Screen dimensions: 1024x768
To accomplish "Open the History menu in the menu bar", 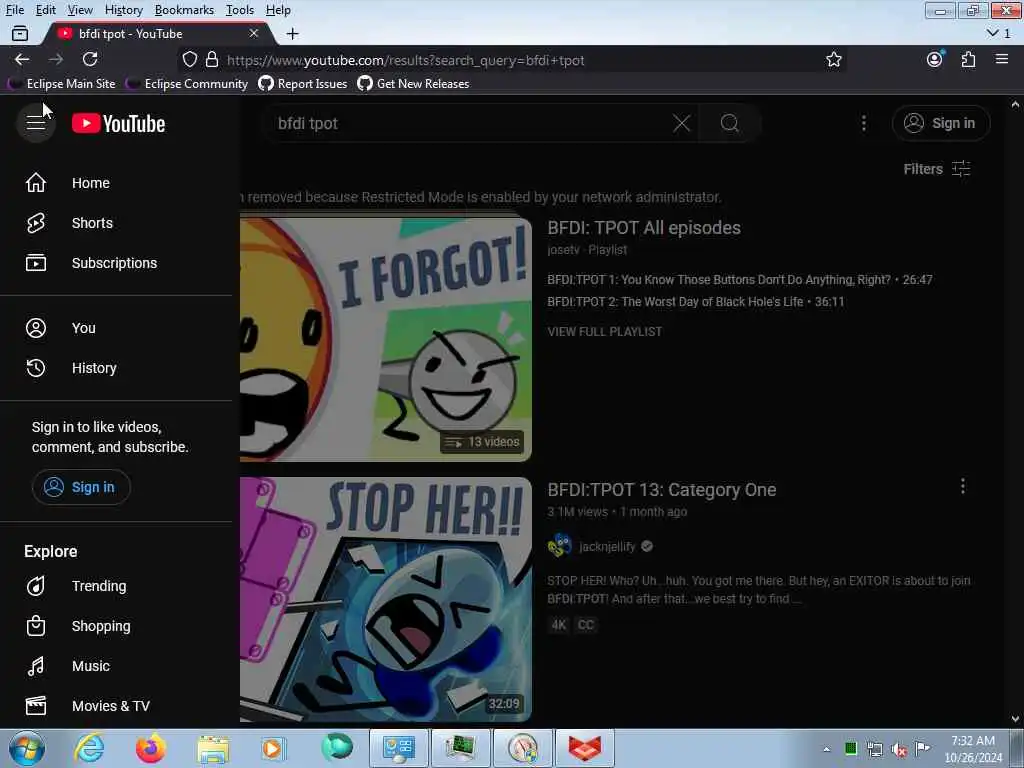I will [x=123, y=10].
